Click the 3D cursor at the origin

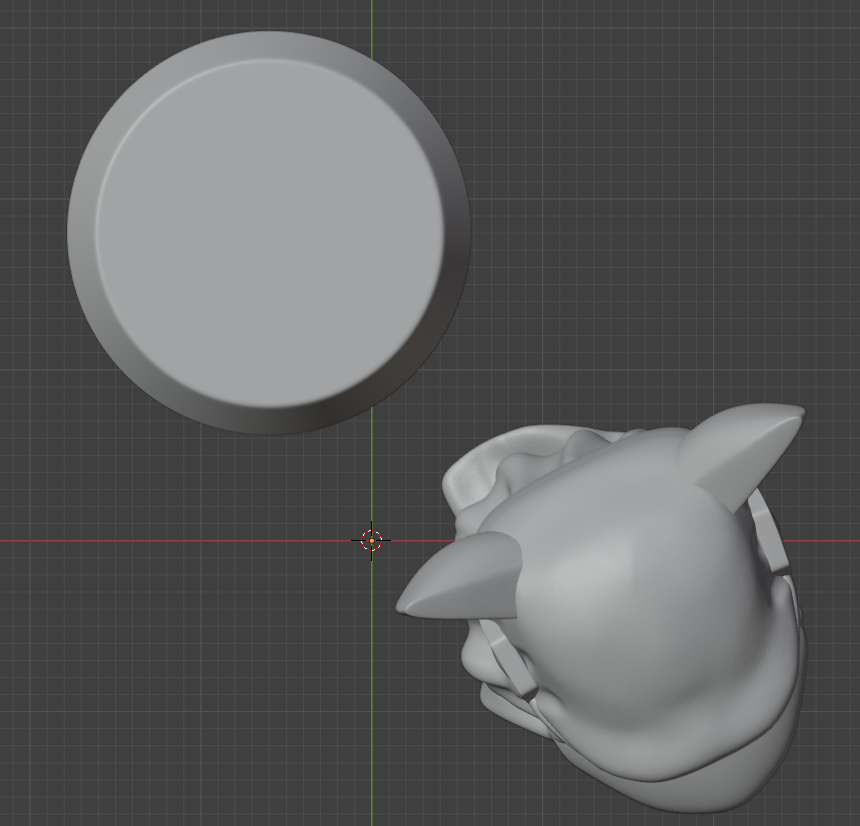point(371,540)
